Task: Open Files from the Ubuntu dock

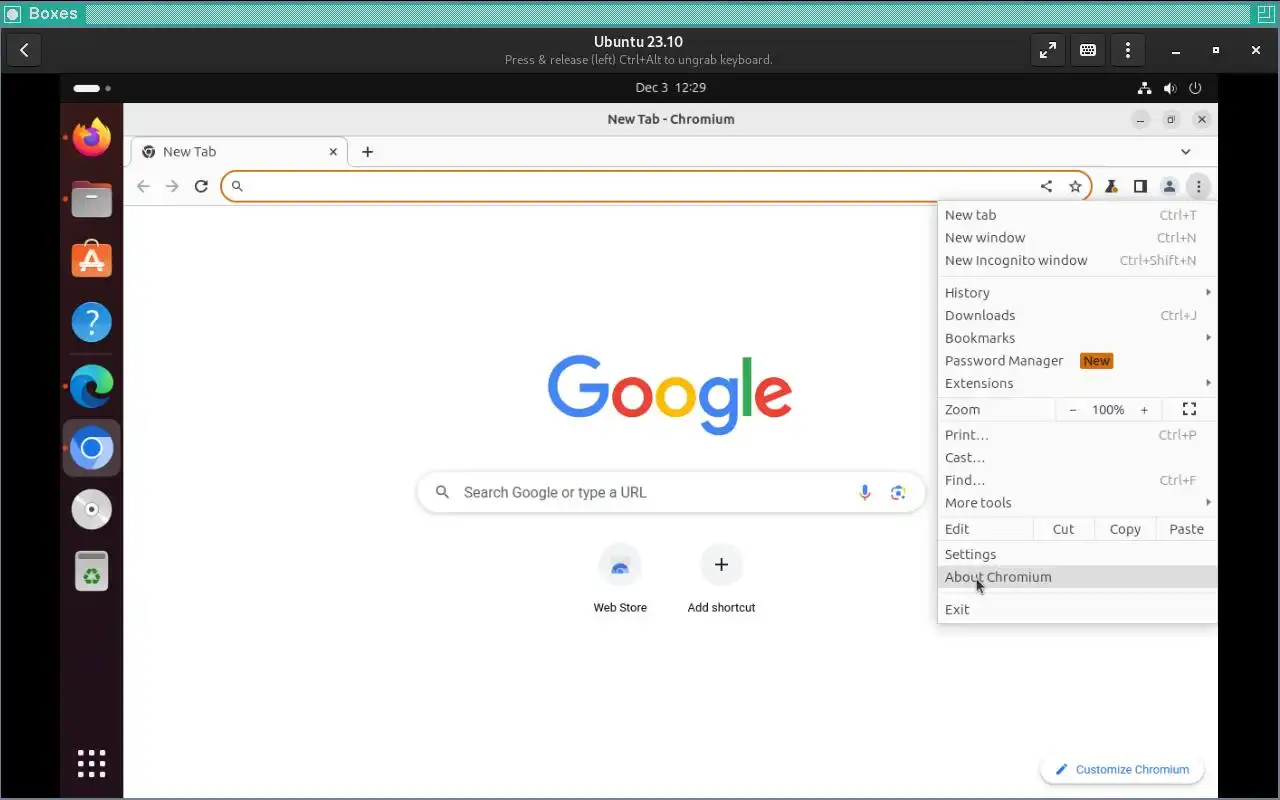Action: 92,199
